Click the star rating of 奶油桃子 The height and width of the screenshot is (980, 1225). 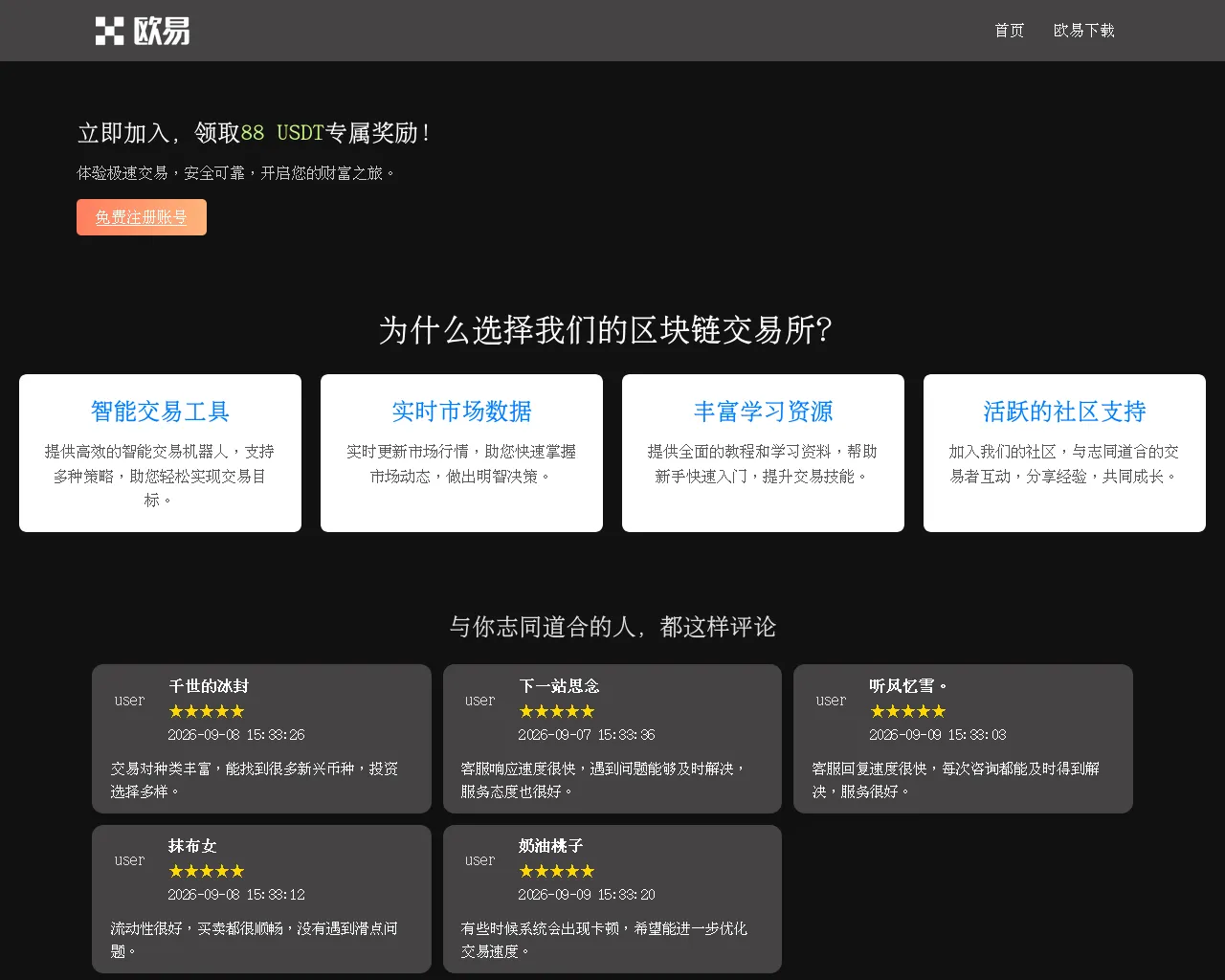tap(557, 871)
